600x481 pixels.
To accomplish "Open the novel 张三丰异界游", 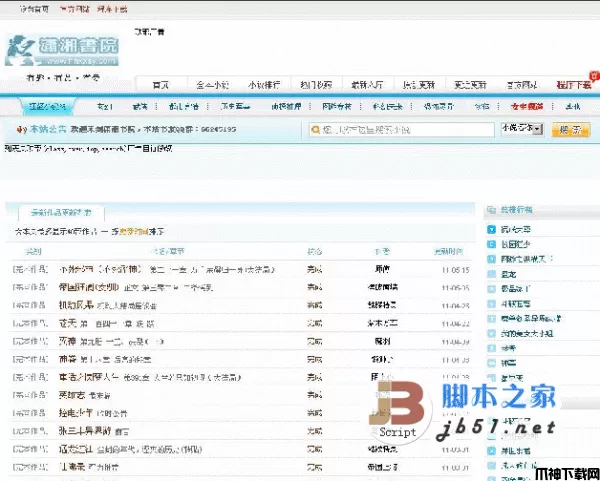I will tap(86, 430).
